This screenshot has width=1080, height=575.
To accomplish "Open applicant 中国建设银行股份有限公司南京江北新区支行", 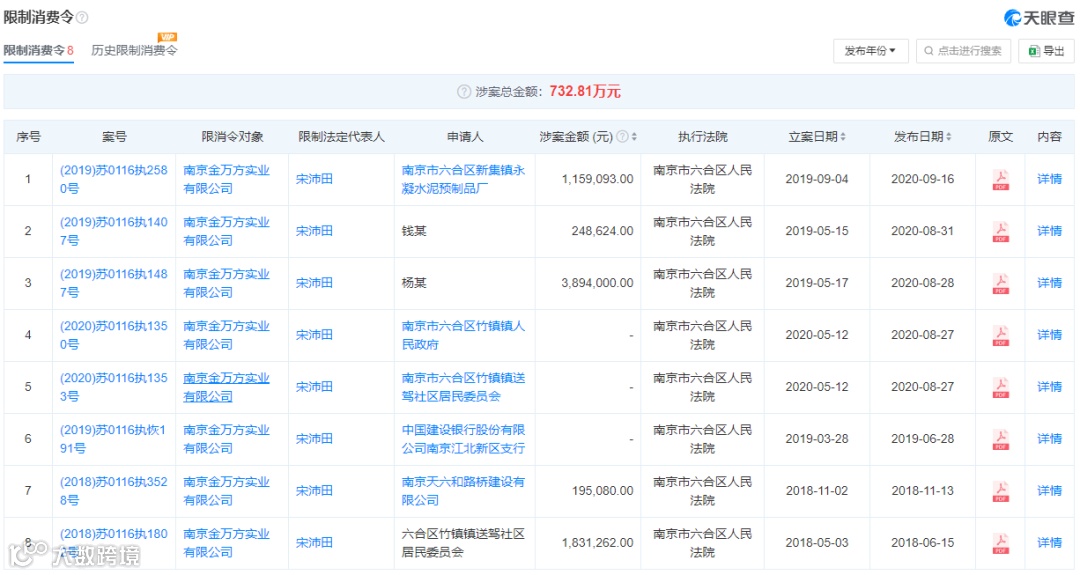I will pyautogui.click(x=464, y=439).
